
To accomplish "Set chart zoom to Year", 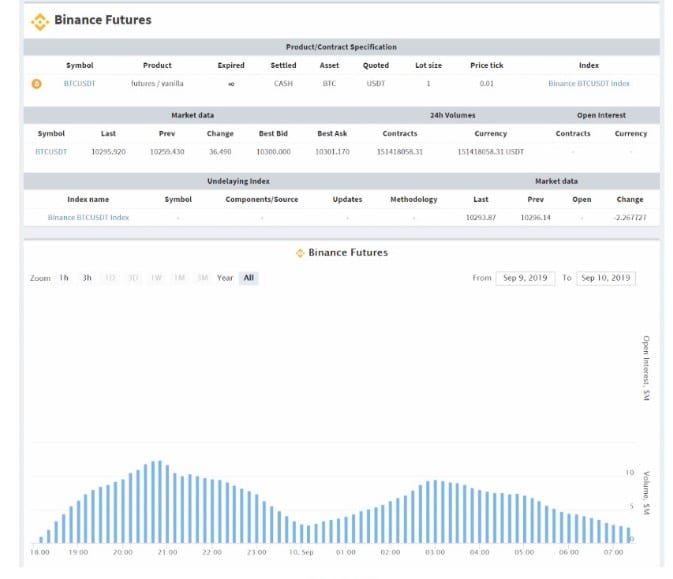I will click(x=225, y=278).
